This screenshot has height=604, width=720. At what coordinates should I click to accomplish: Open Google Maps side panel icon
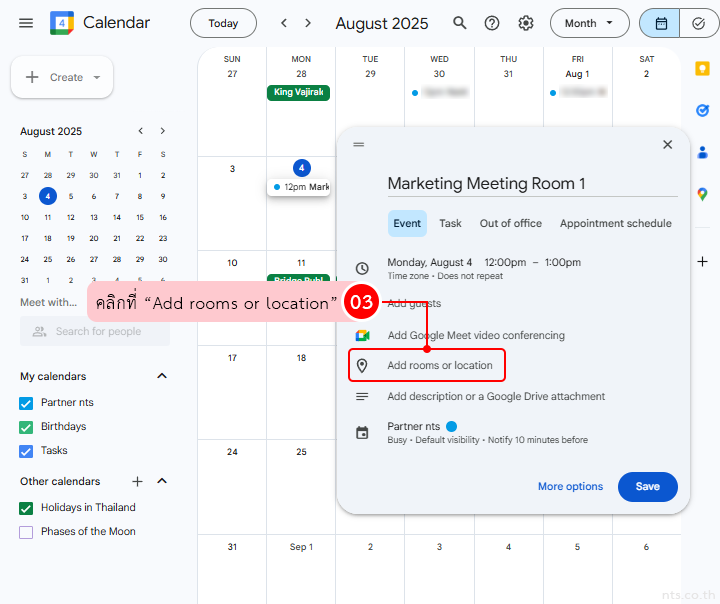pos(702,194)
